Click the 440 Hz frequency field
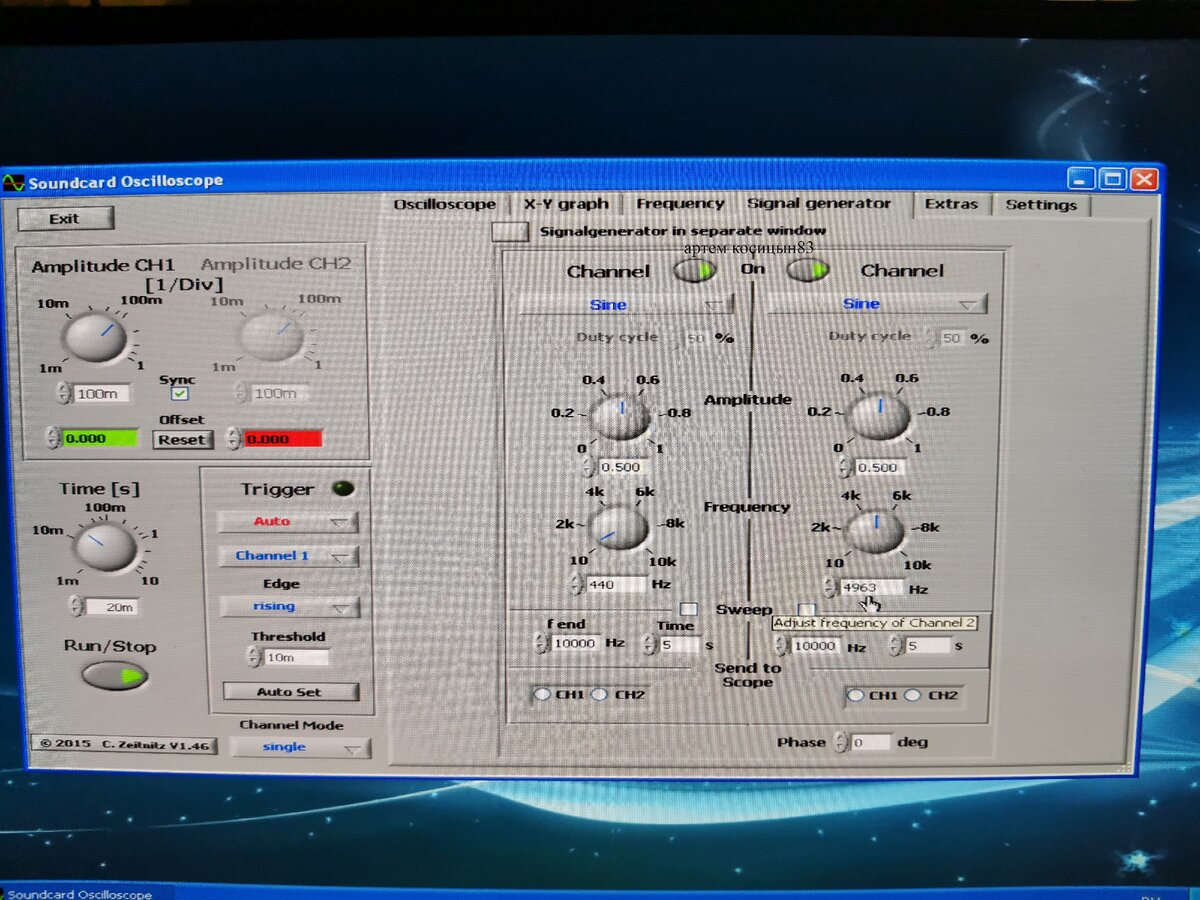This screenshot has width=1200, height=900. (616, 584)
